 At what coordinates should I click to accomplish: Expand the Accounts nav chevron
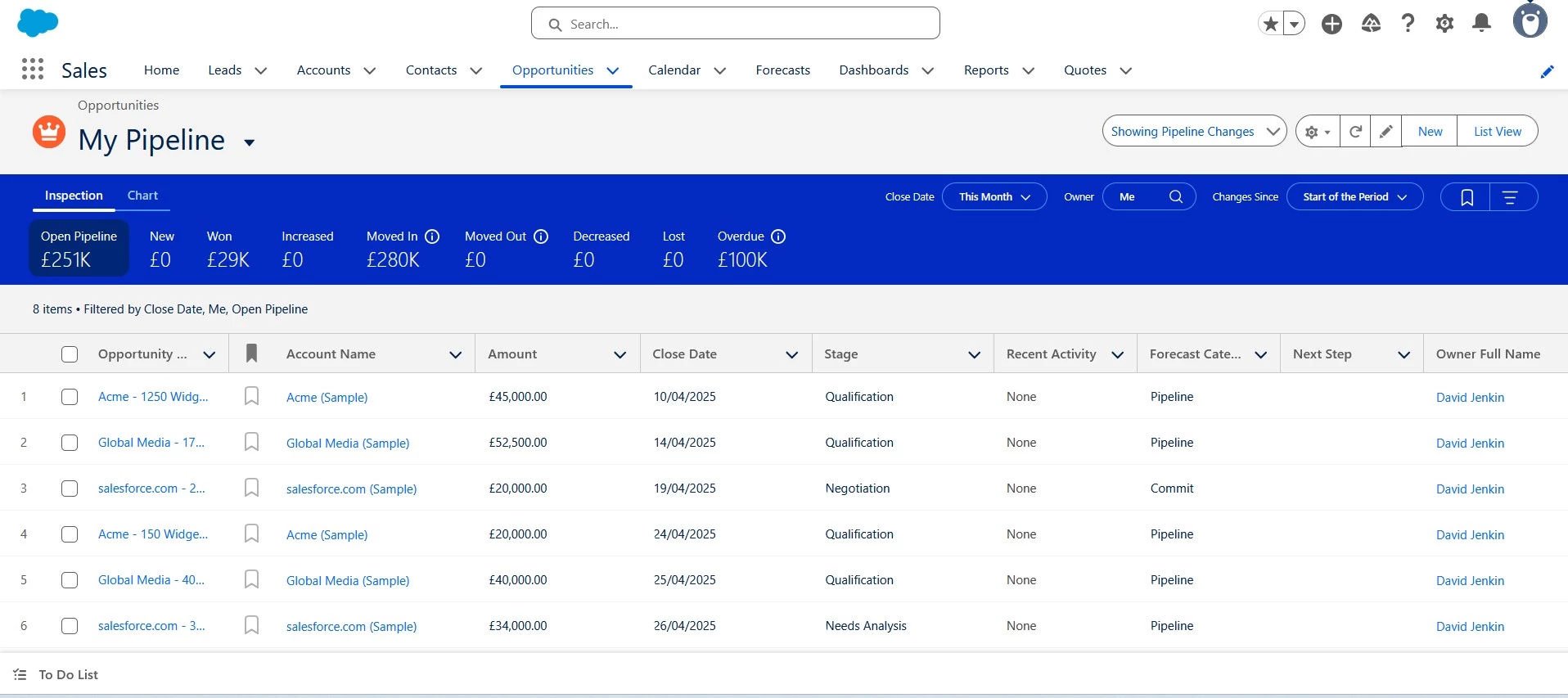pos(370,70)
